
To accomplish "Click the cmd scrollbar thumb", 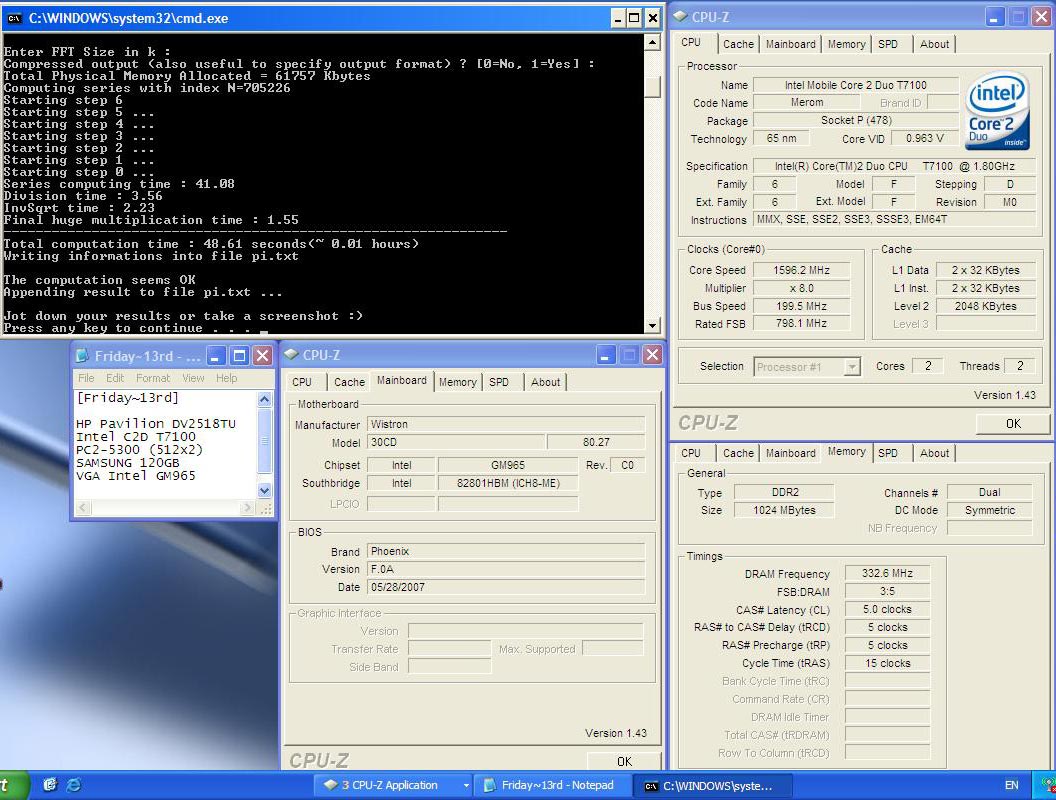I will coord(652,88).
